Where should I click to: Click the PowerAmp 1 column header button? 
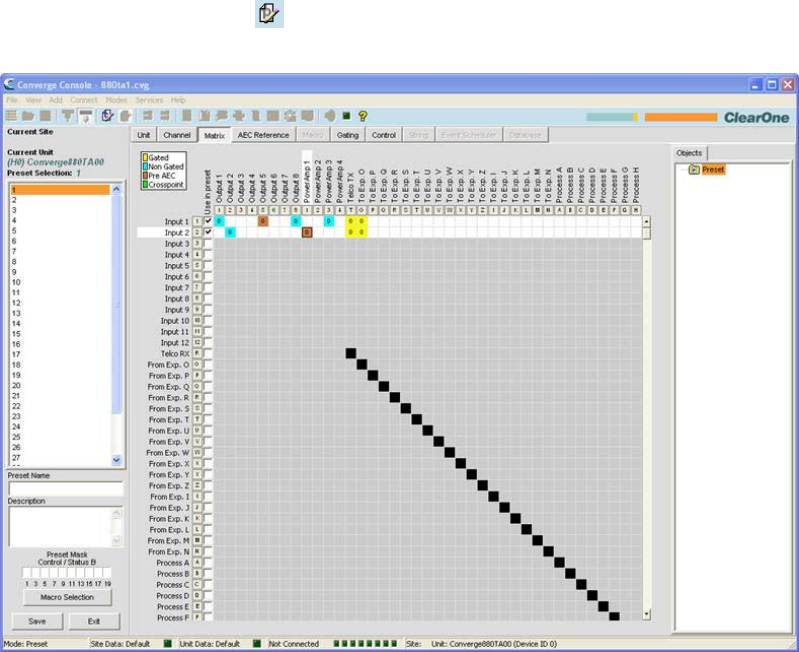coord(307,210)
